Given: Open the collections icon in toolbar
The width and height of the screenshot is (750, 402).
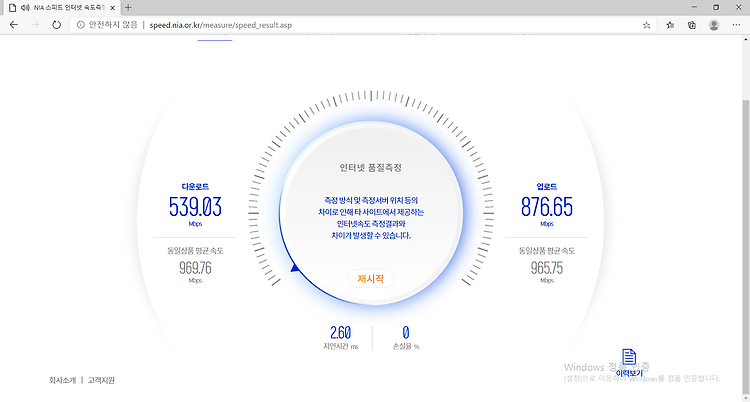Looking at the screenshot, I should click(x=692, y=25).
